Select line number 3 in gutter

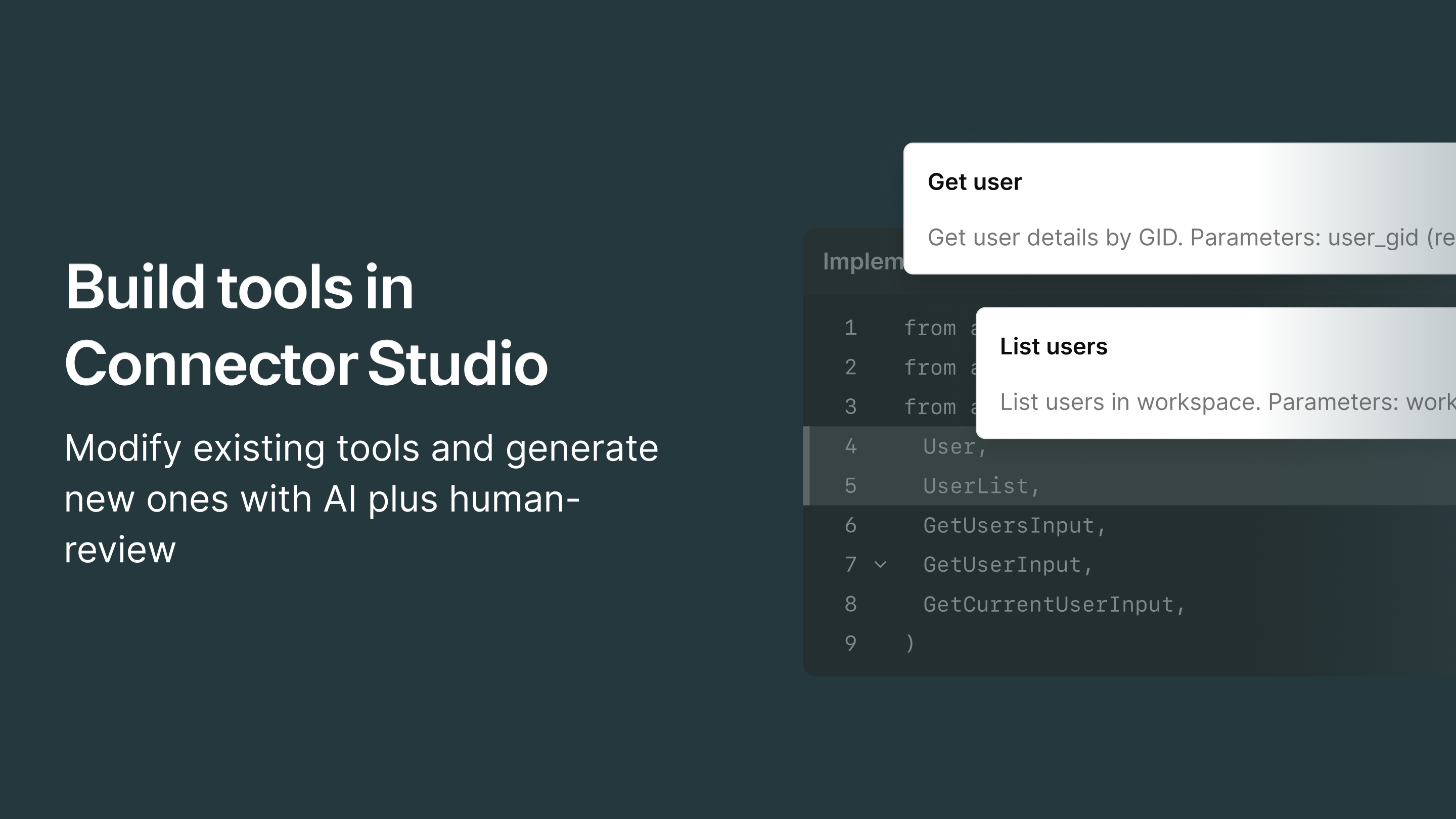click(x=850, y=407)
